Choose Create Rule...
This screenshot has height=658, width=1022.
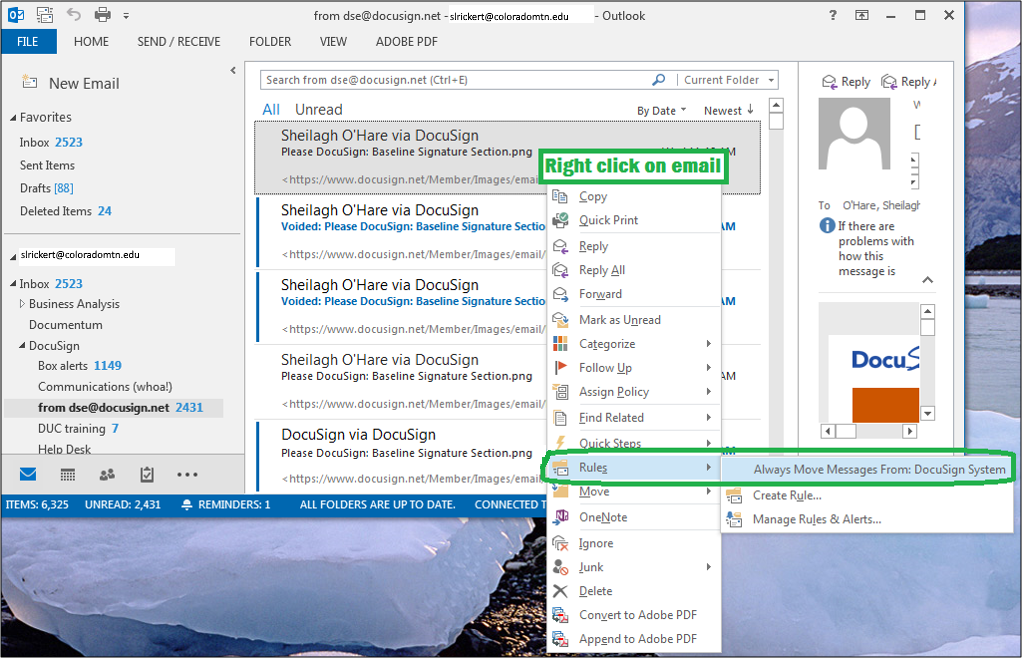[x=867, y=495]
